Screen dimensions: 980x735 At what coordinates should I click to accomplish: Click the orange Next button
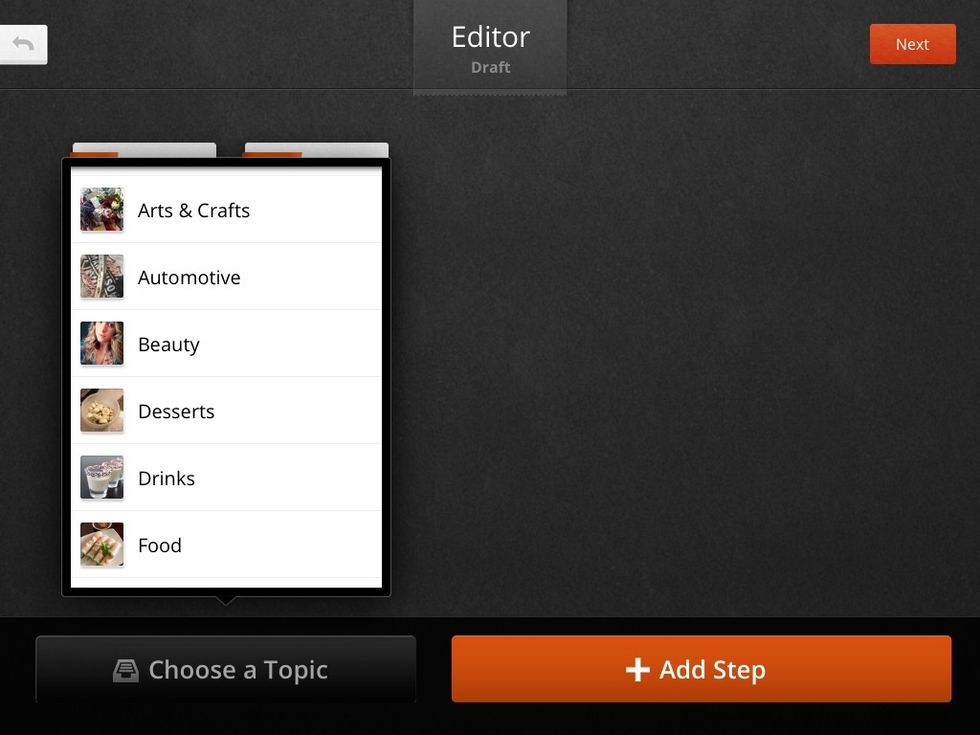[912, 44]
